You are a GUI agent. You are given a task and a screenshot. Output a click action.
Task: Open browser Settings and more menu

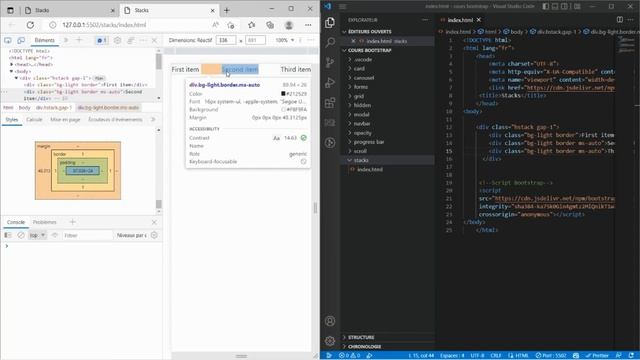coord(308,25)
